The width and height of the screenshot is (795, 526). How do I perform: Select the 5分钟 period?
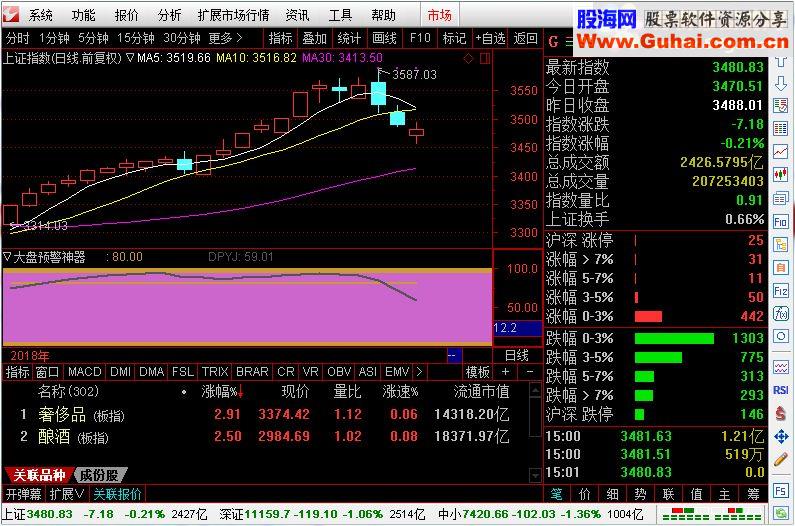click(93, 38)
